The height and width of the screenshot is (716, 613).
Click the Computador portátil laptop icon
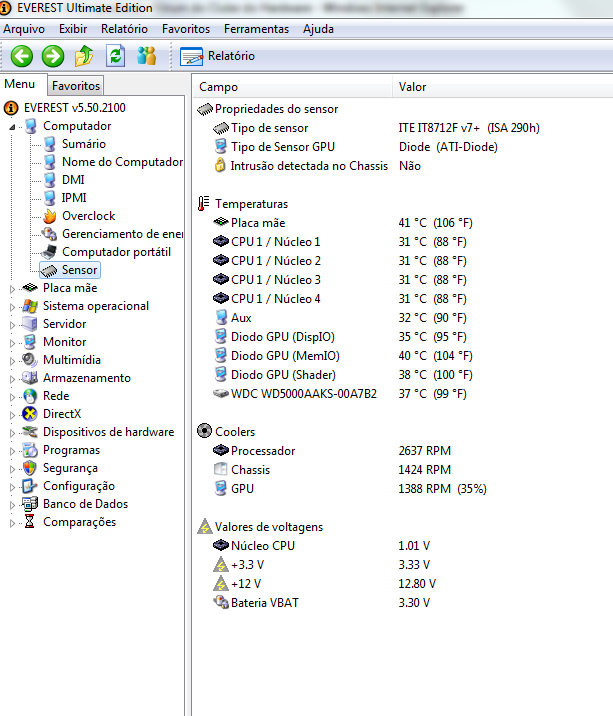point(49,252)
